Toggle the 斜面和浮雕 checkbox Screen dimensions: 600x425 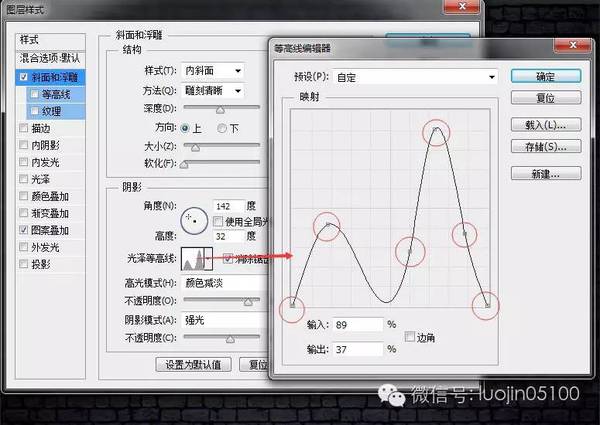pyautogui.click(x=24, y=77)
